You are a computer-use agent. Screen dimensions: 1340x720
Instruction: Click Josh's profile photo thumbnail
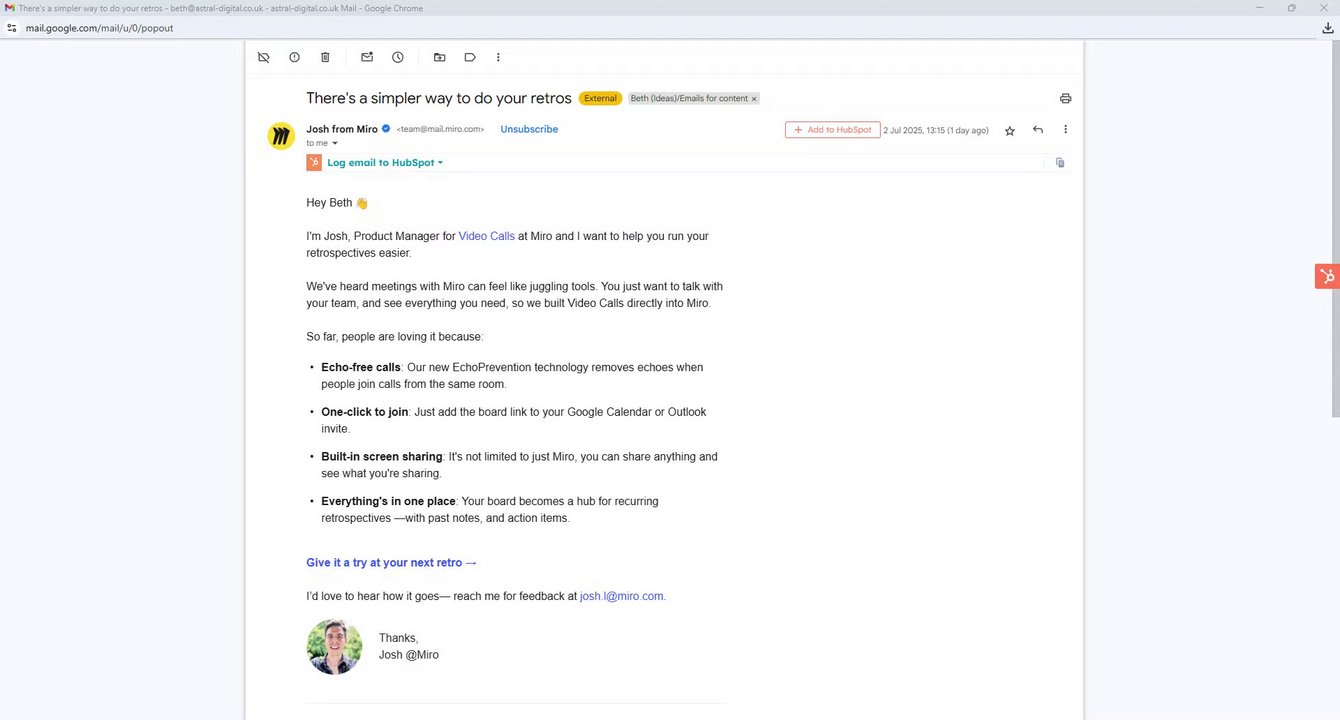(334, 646)
